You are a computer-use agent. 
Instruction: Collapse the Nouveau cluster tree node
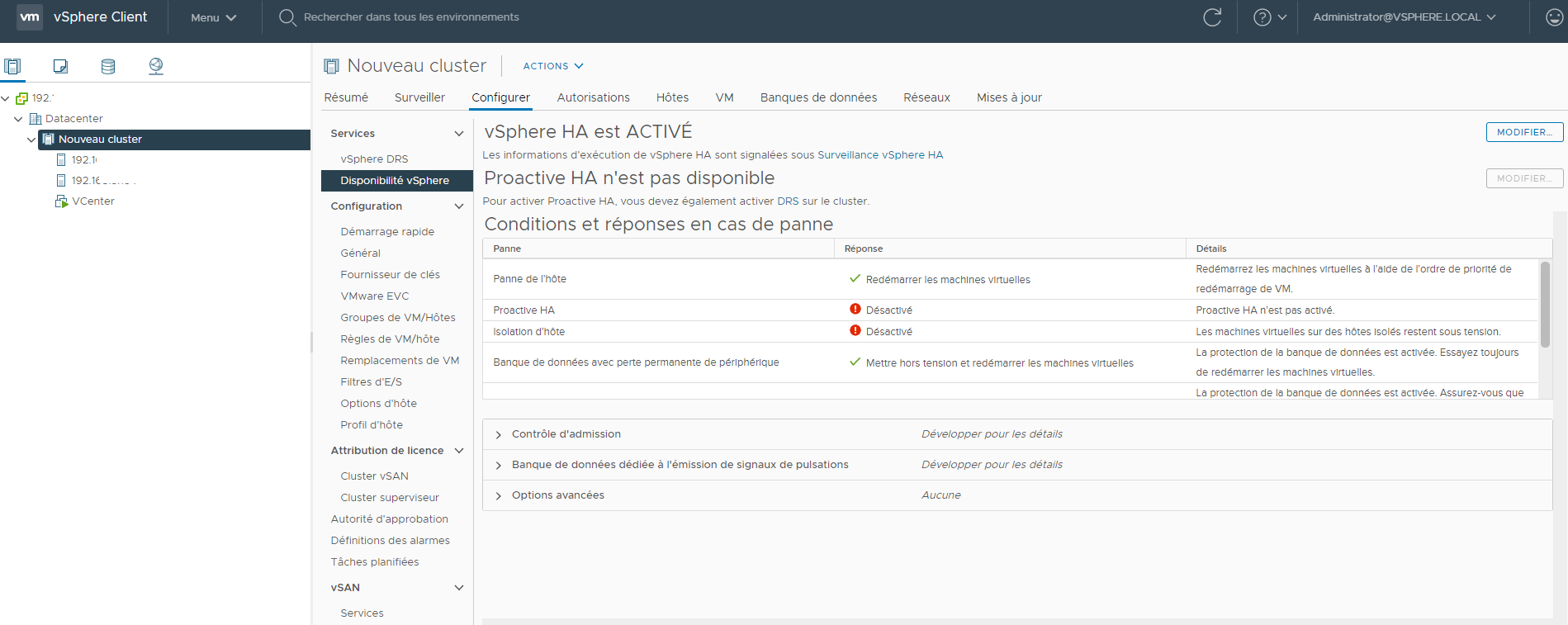coord(31,140)
